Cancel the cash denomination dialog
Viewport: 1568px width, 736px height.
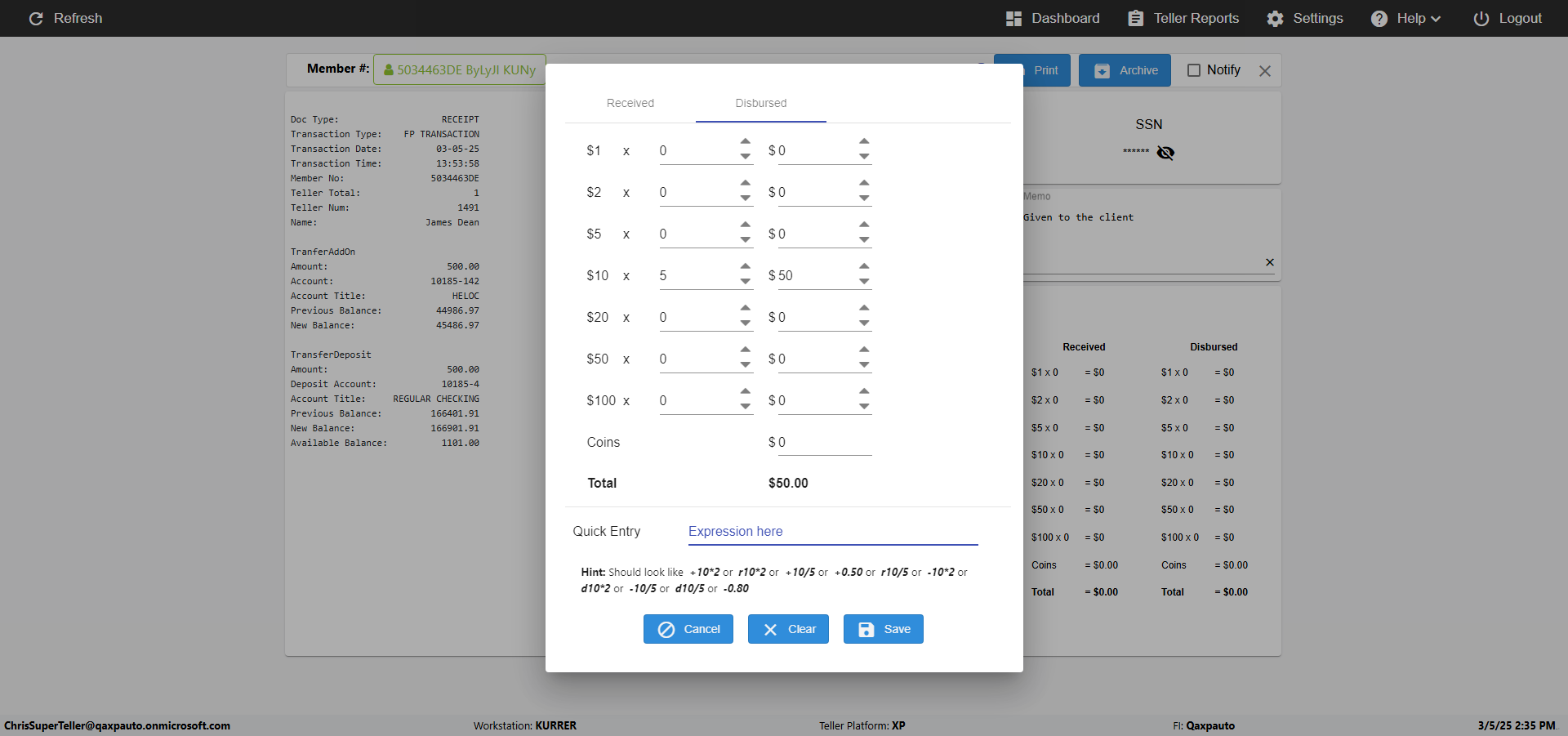688,629
